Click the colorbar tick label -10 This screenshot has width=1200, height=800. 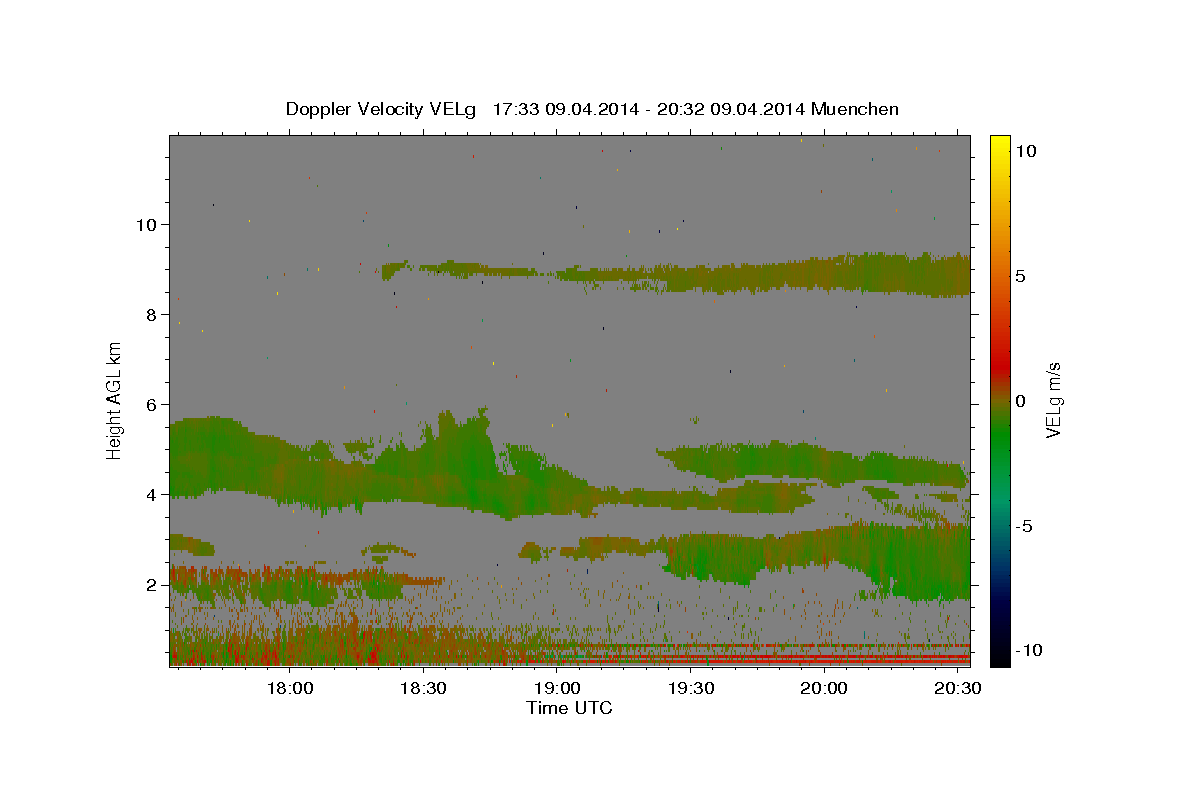(1028, 650)
